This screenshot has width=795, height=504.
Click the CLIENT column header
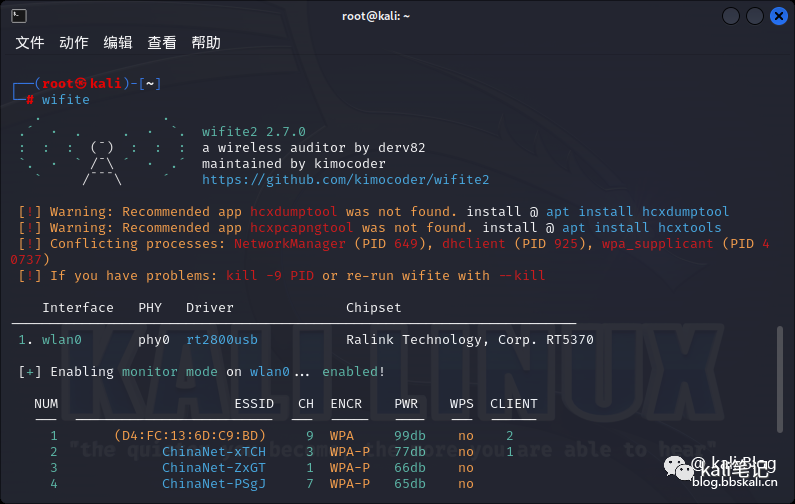514,404
